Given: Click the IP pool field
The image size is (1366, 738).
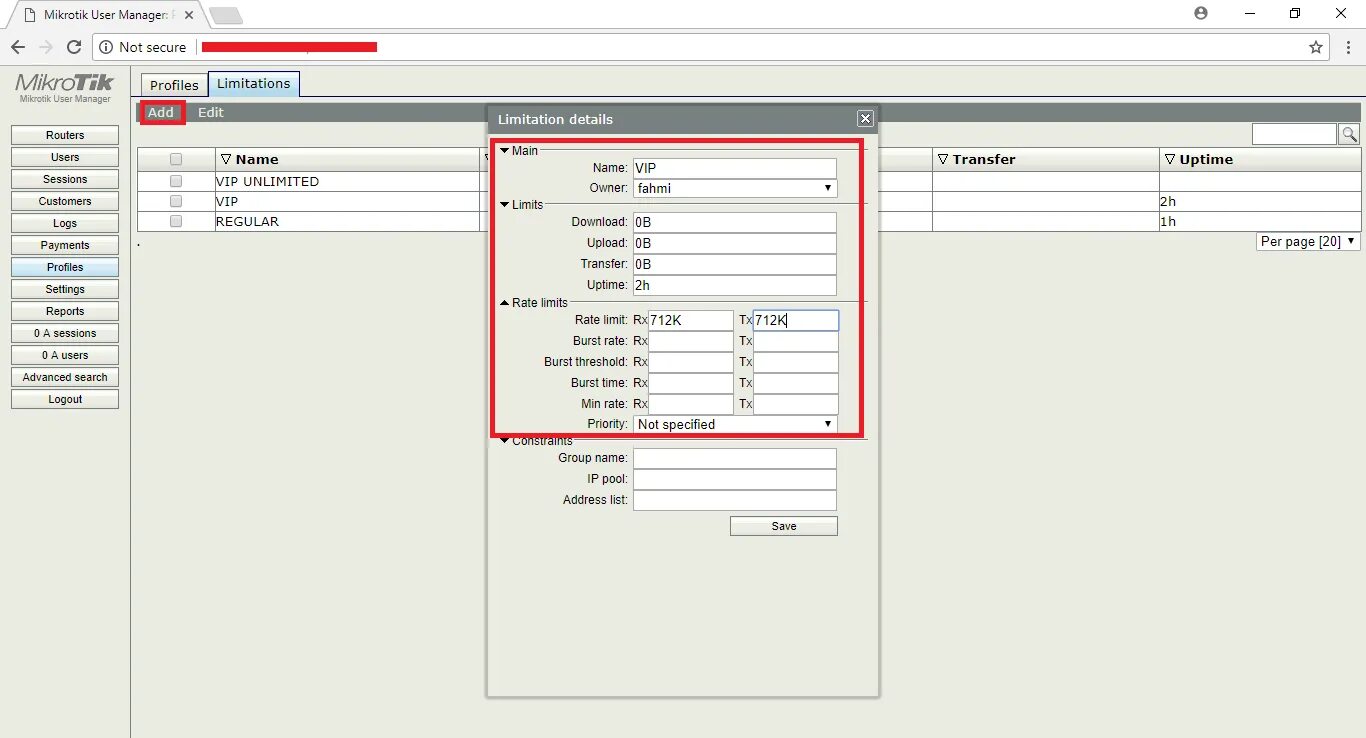Looking at the screenshot, I should tap(735, 479).
